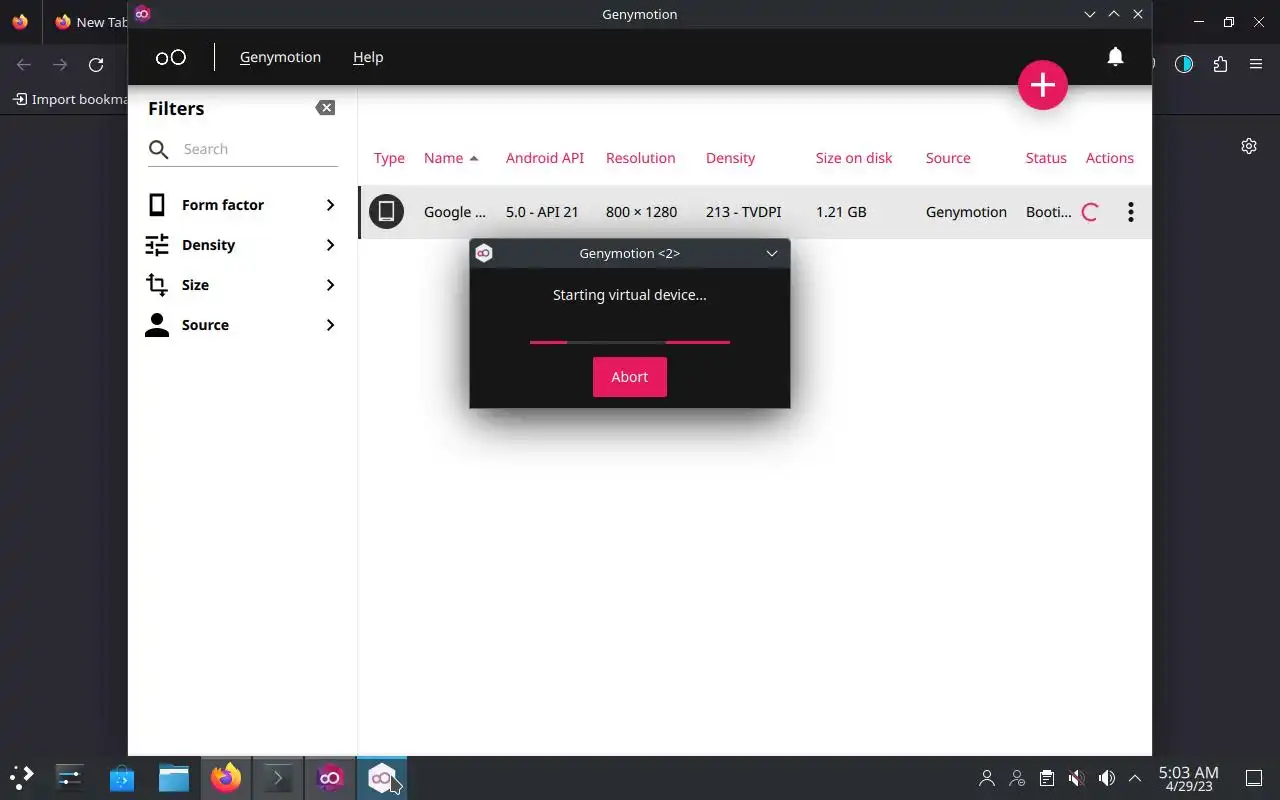
Task: Open the Genymotion menu
Action: pos(280,57)
